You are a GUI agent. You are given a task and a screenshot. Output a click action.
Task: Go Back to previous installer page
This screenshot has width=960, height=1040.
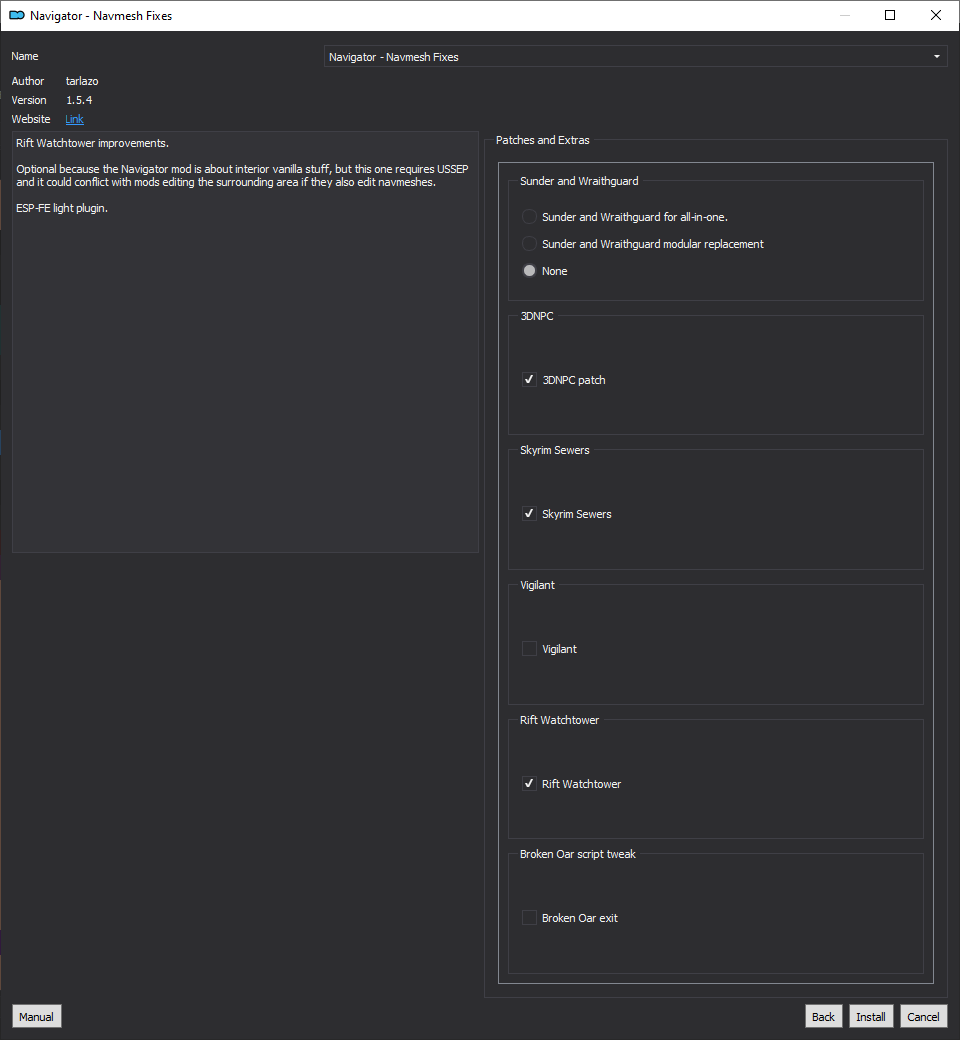pos(823,1016)
